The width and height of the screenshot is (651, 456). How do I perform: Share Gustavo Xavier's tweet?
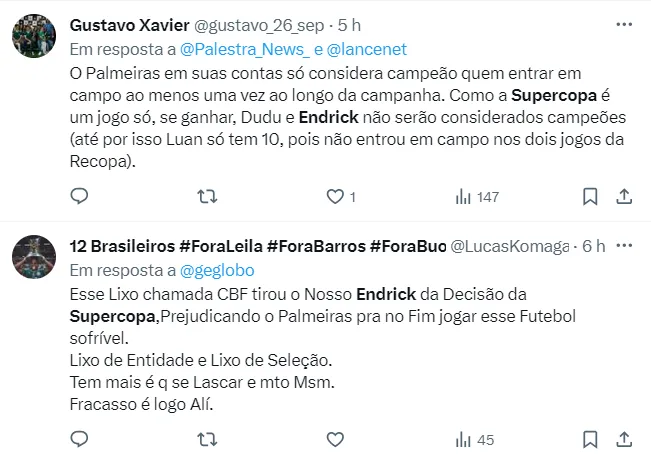coord(624,197)
